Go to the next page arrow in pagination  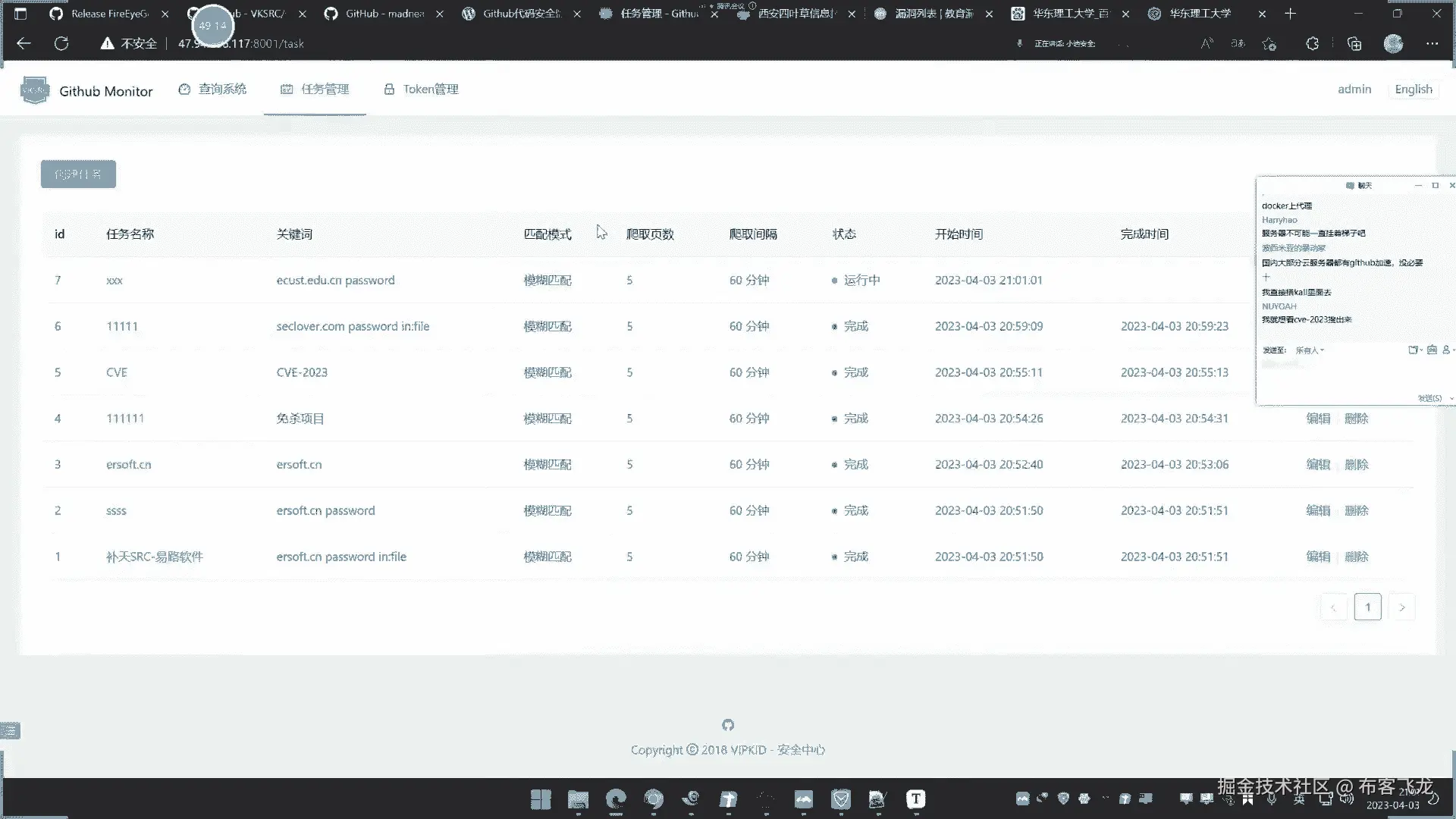[x=1402, y=607]
